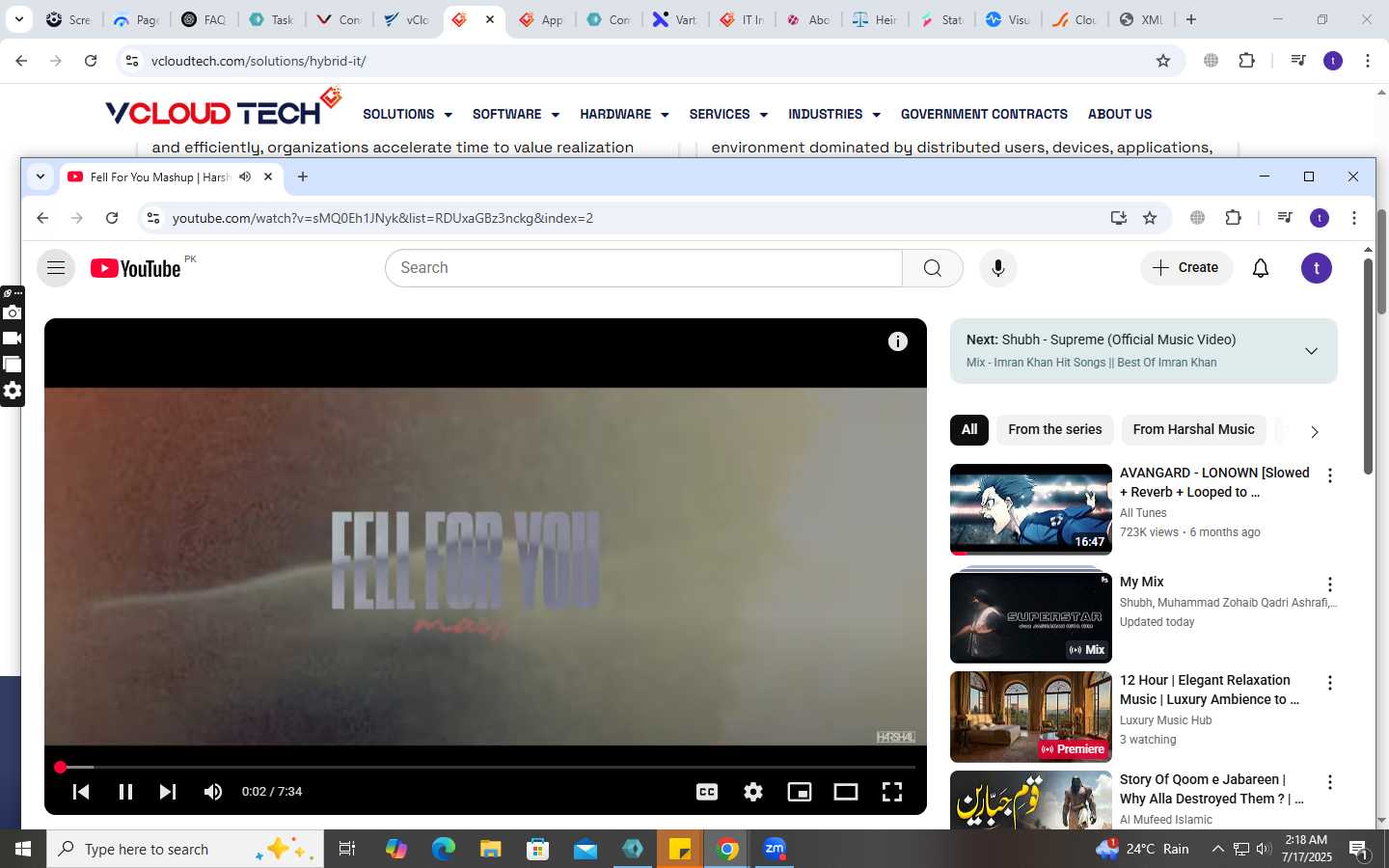The width and height of the screenshot is (1389, 868).
Task: Open the Windows Start menu
Action: tap(23, 849)
